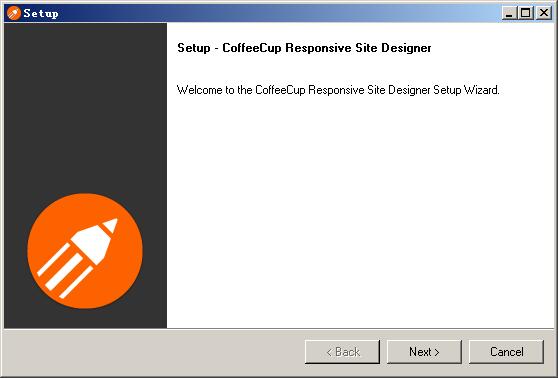Close the Setup window
Image resolution: width=558 pixels, height=378 pixels.
(x=544, y=13)
